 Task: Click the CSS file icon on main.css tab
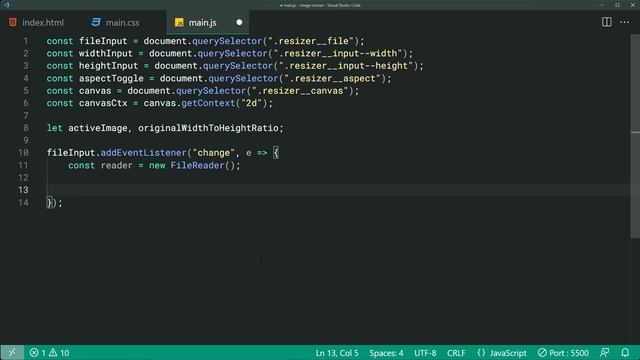(x=96, y=22)
